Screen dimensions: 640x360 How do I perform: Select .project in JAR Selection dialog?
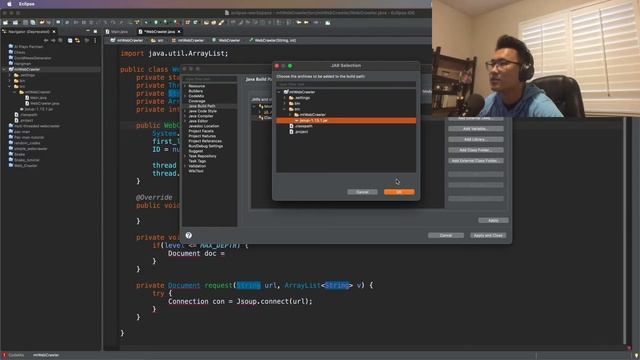coord(299,132)
